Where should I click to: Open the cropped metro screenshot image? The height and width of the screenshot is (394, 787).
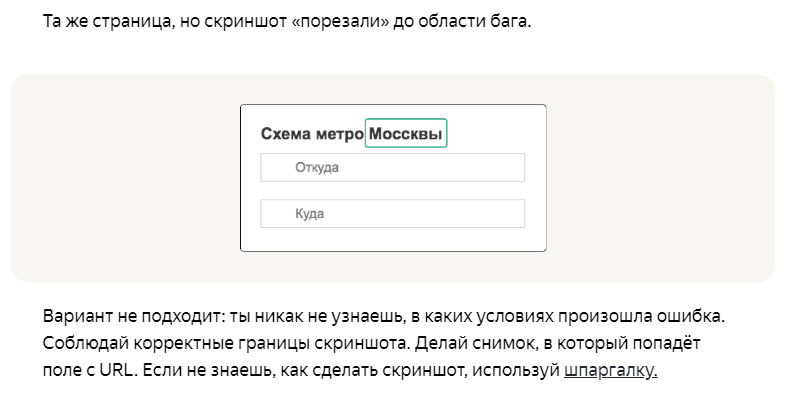[x=393, y=178]
